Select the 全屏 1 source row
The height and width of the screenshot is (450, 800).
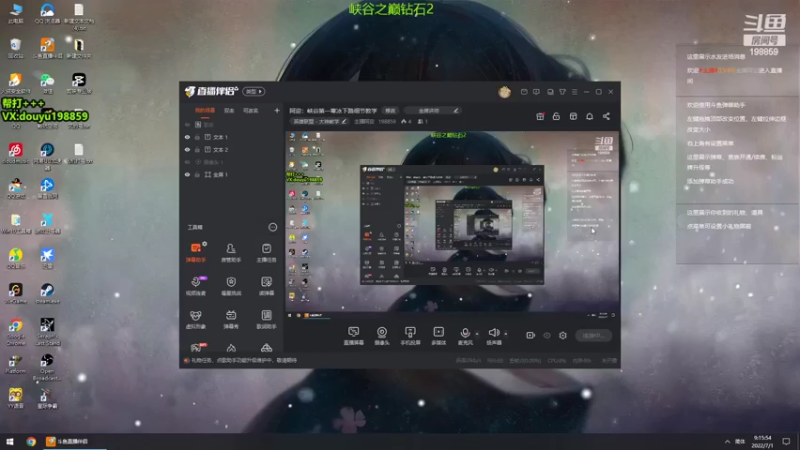click(x=232, y=174)
